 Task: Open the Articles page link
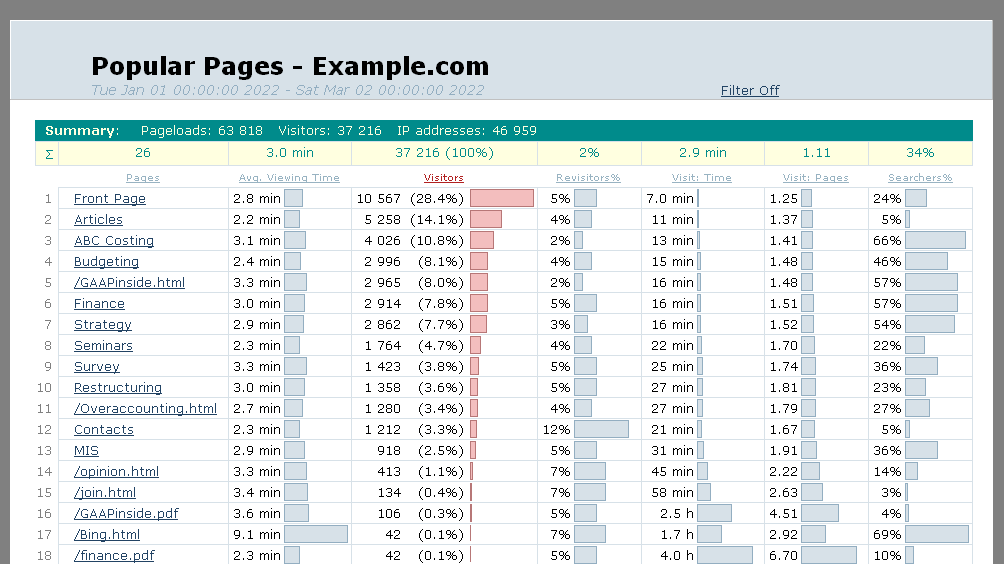click(98, 220)
